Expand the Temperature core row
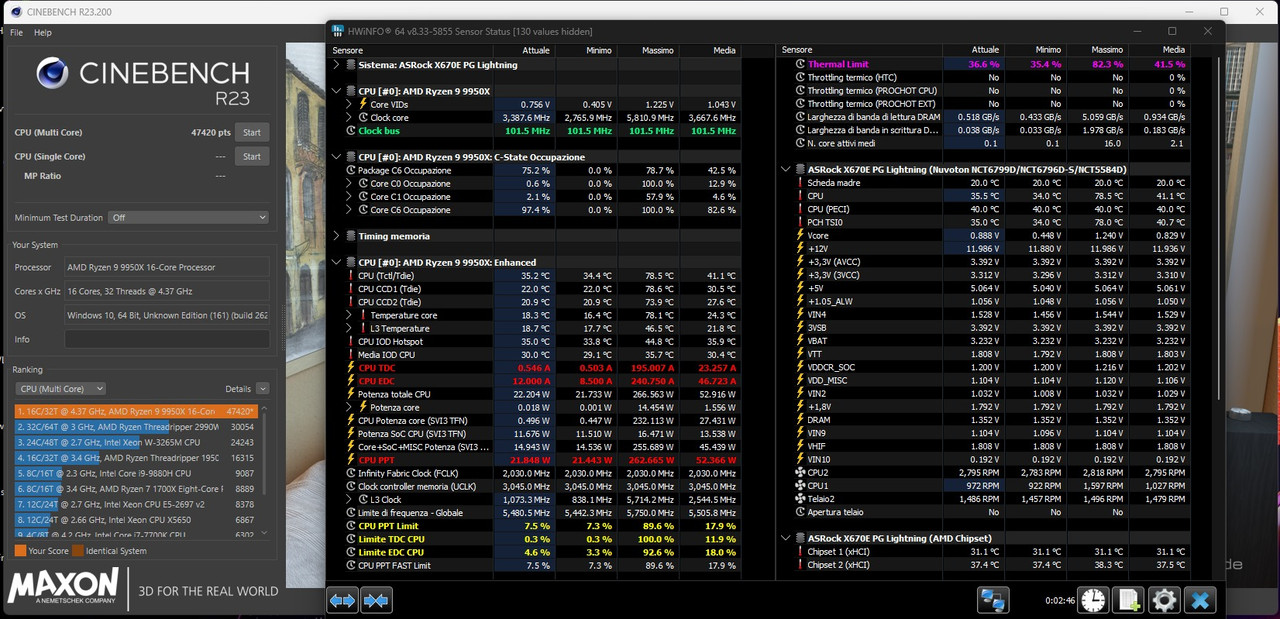1280x619 pixels. (x=349, y=315)
